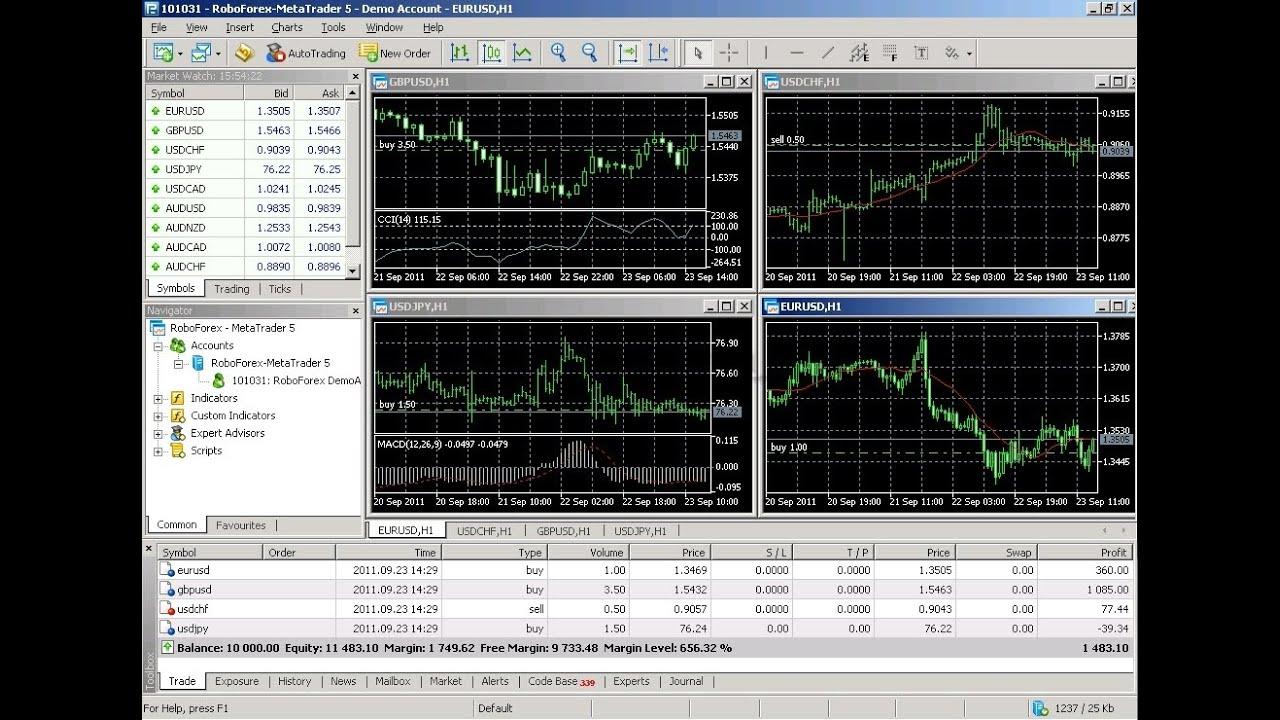The width and height of the screenshot is (1280, 720).
Task: Click the Zoom In magnifier icon
Action: [x=558, y=53]
